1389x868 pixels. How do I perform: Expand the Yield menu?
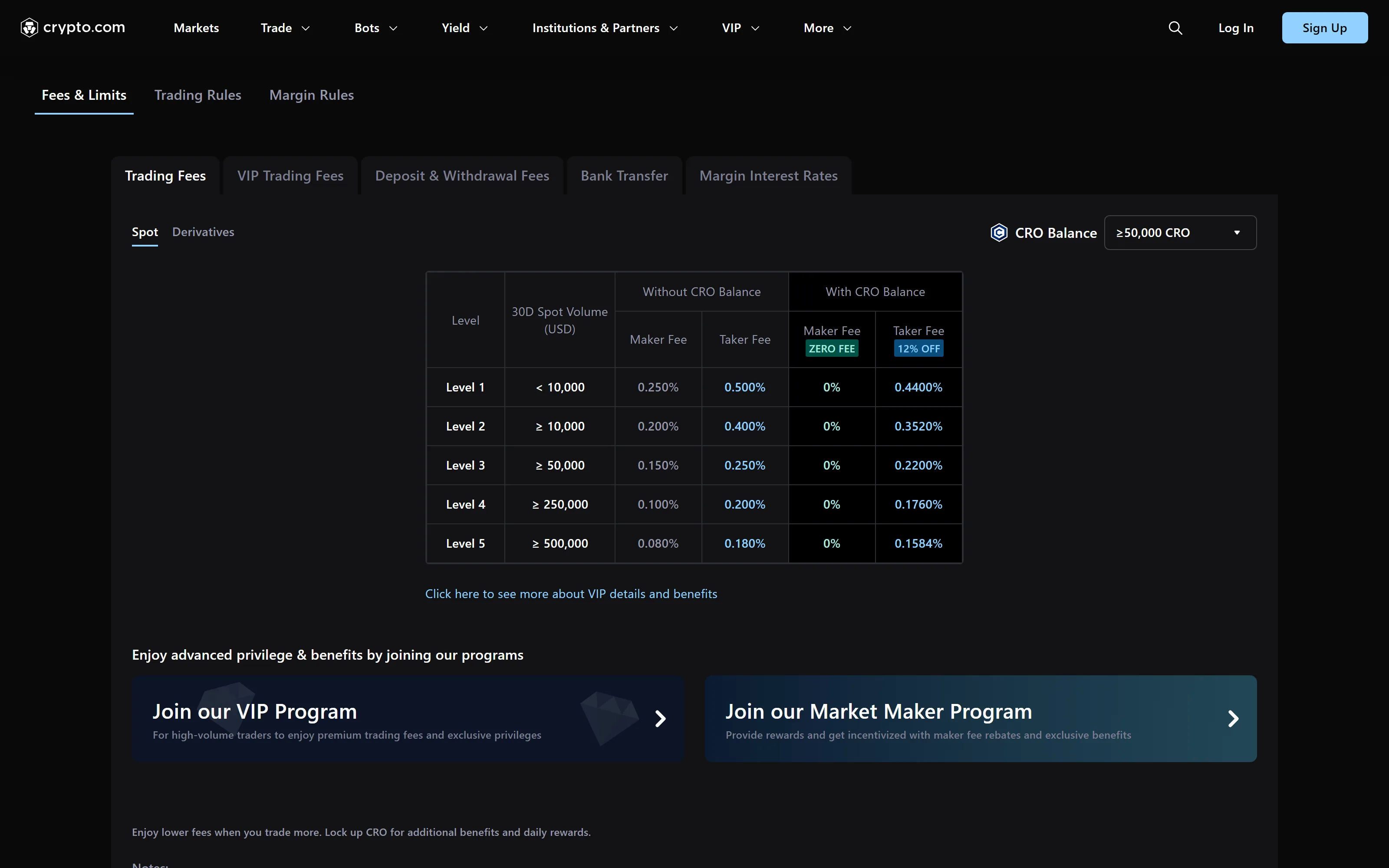(464, 27)
